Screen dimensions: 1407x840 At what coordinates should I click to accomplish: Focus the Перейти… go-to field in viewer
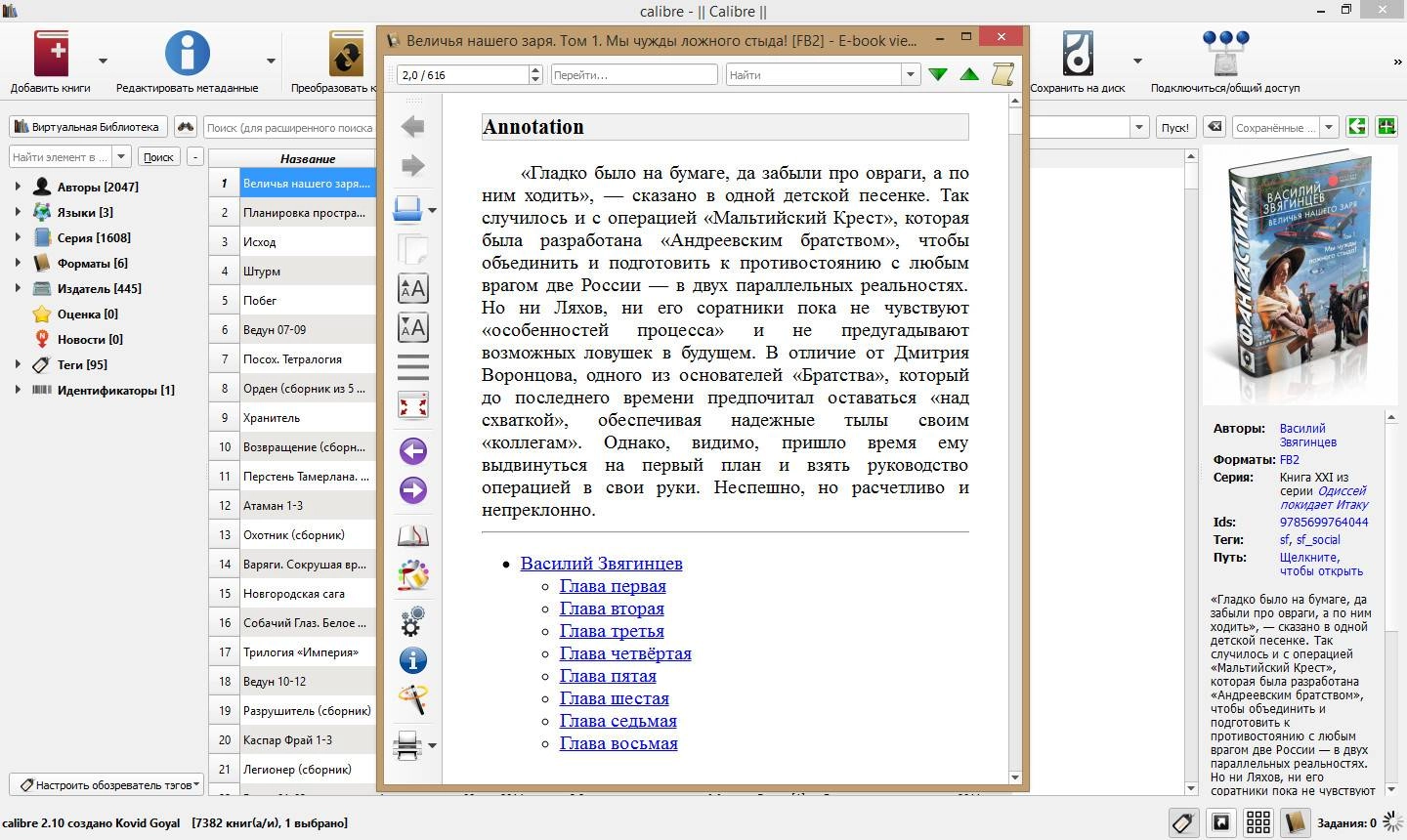point(634,74)
